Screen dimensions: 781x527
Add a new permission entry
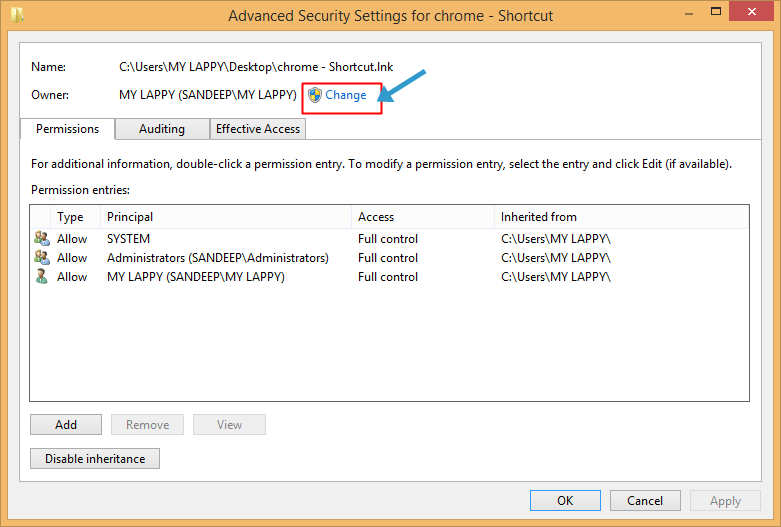point(66,425)
